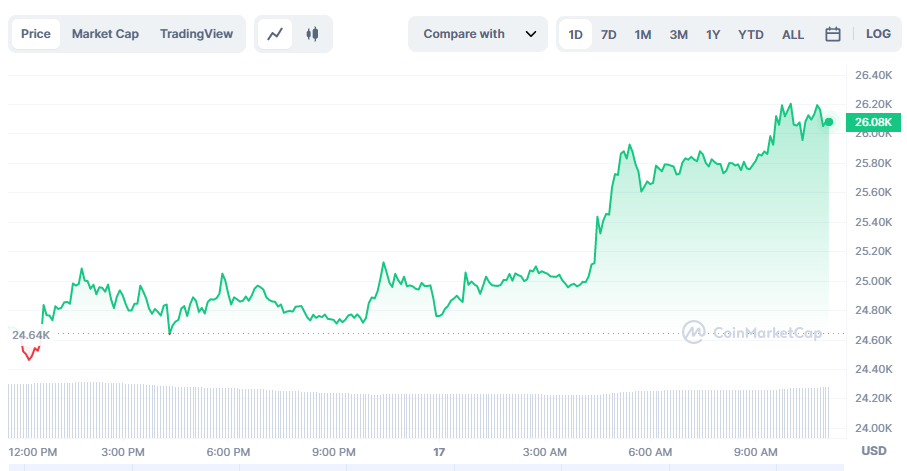Switch to candlestick chart view

point(312,34)
